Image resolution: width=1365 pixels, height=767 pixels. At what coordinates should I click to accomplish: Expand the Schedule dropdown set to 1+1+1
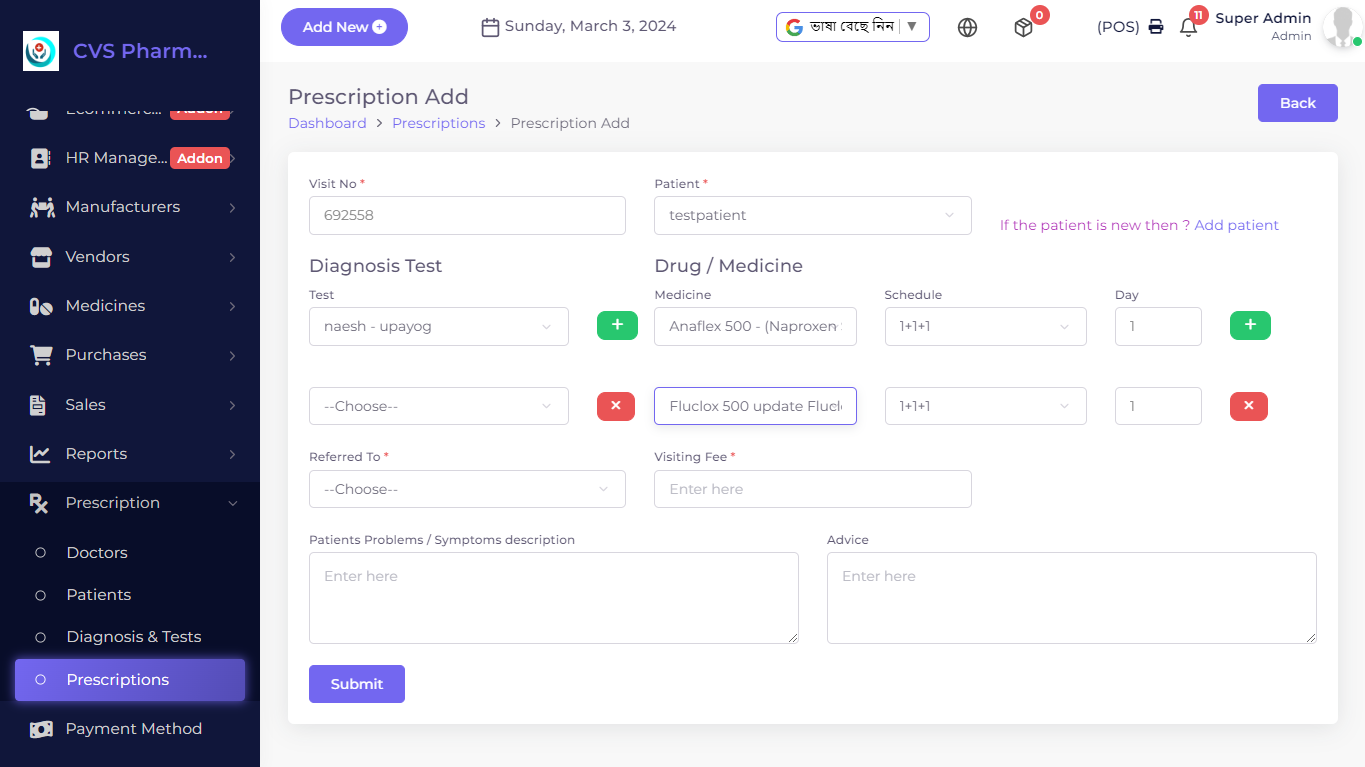(x=985, y=326)
